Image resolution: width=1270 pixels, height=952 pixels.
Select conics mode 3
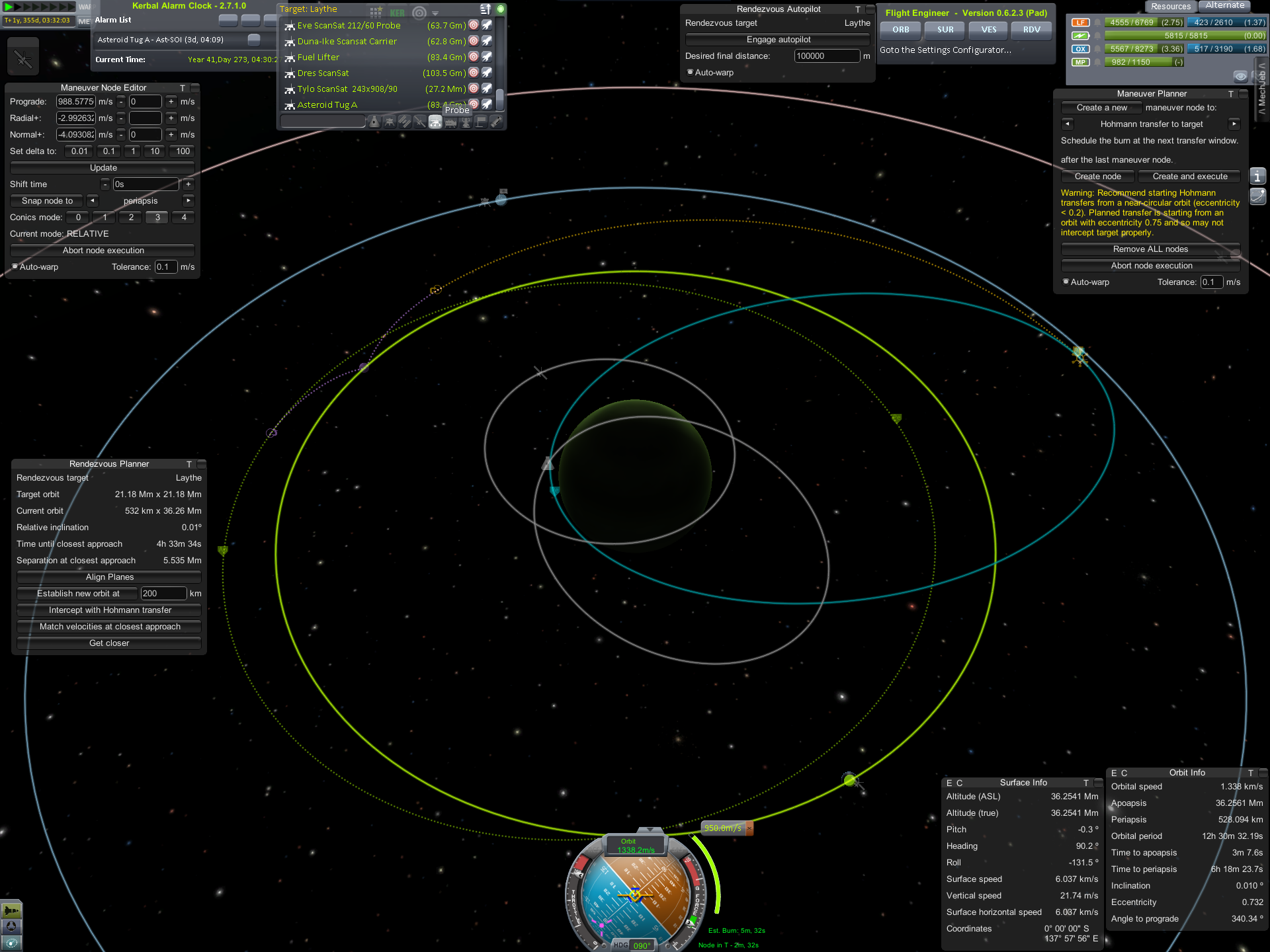tap(157, 218)
